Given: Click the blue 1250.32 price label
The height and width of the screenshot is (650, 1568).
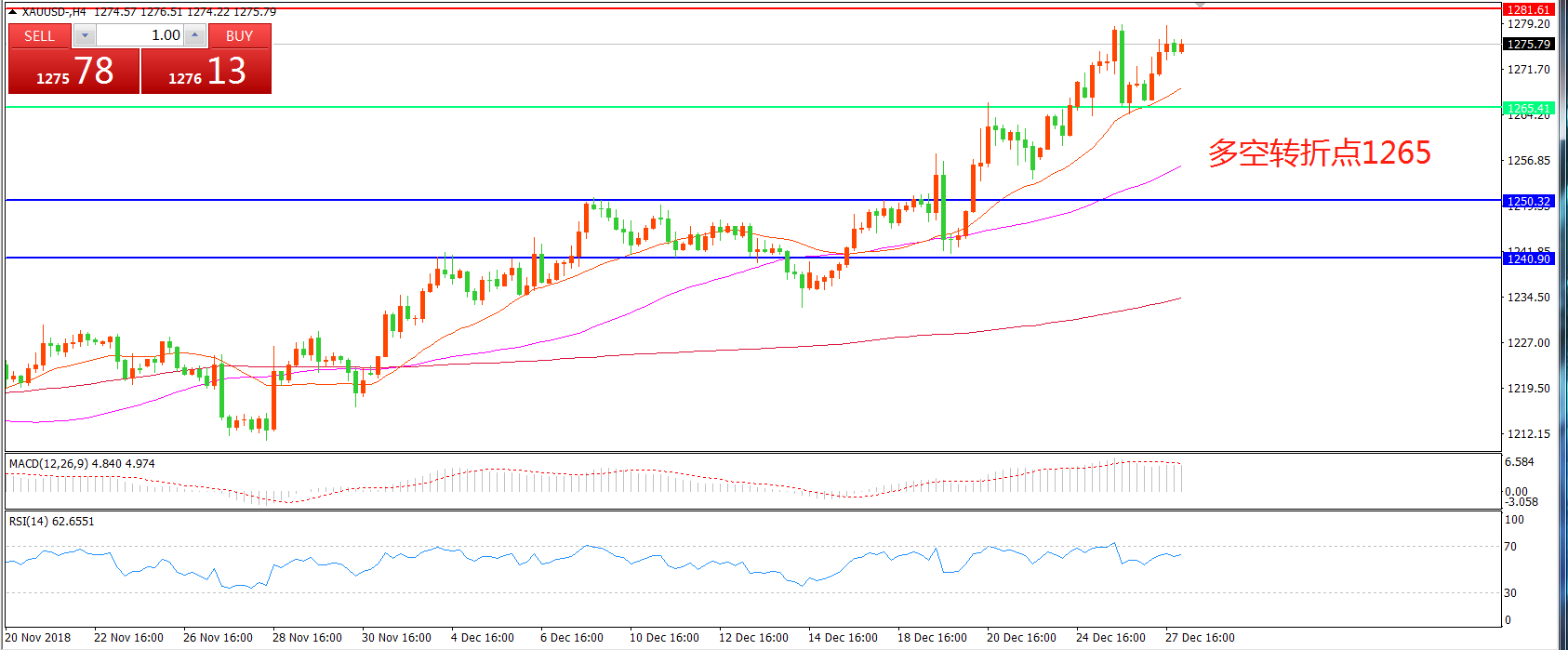Looking at the screenshot, I should [x=1528, y=201].
